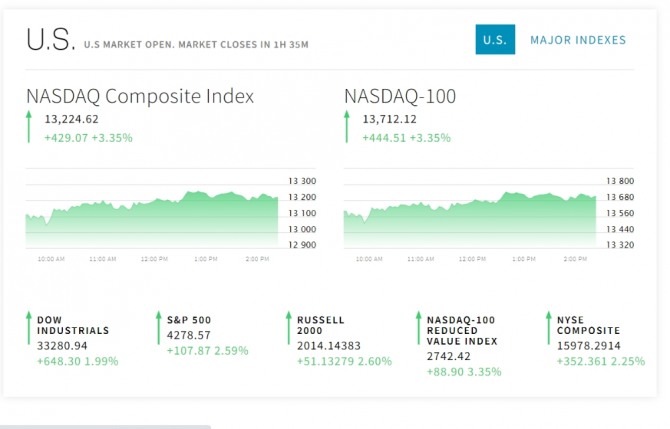Switch to the Major Indexes tab

578,40
